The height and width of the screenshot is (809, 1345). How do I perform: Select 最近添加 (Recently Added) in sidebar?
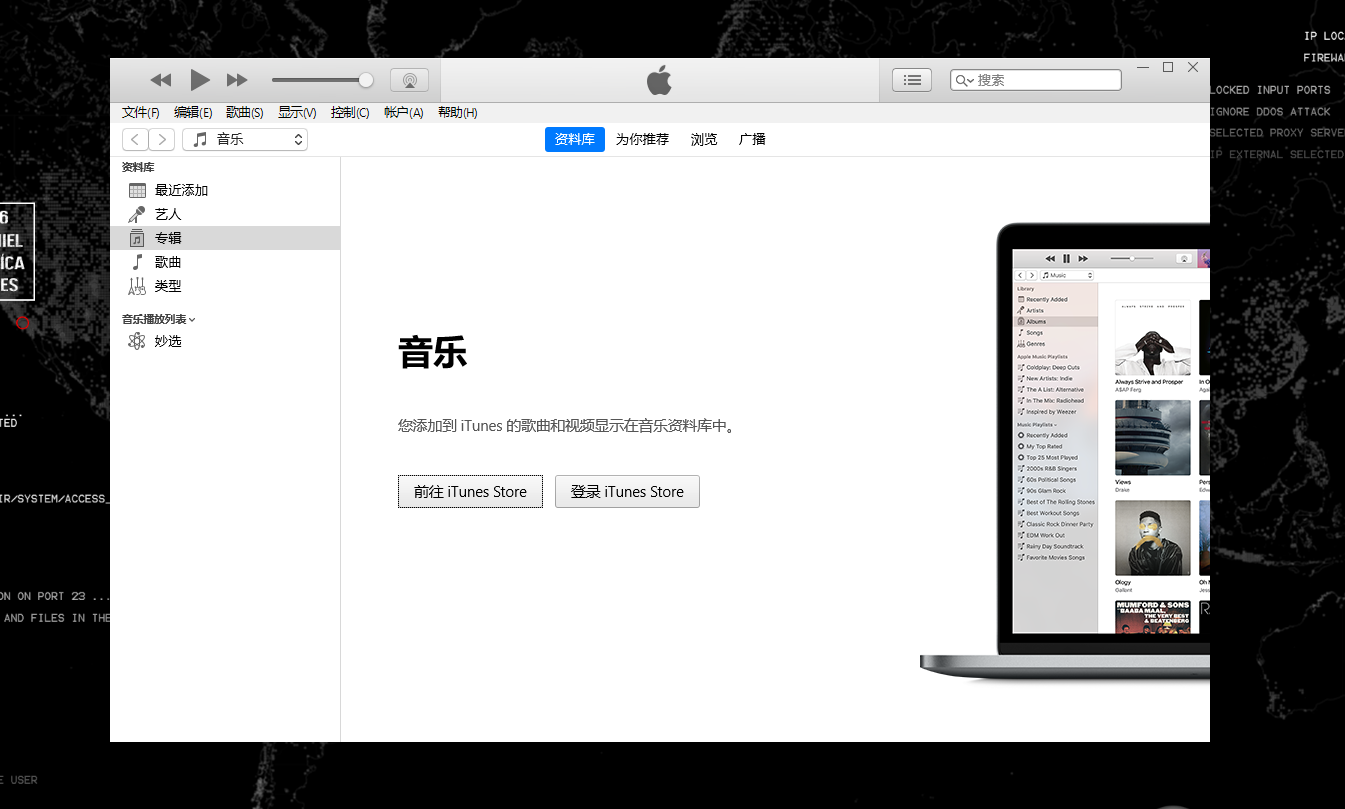click(181, 189)
